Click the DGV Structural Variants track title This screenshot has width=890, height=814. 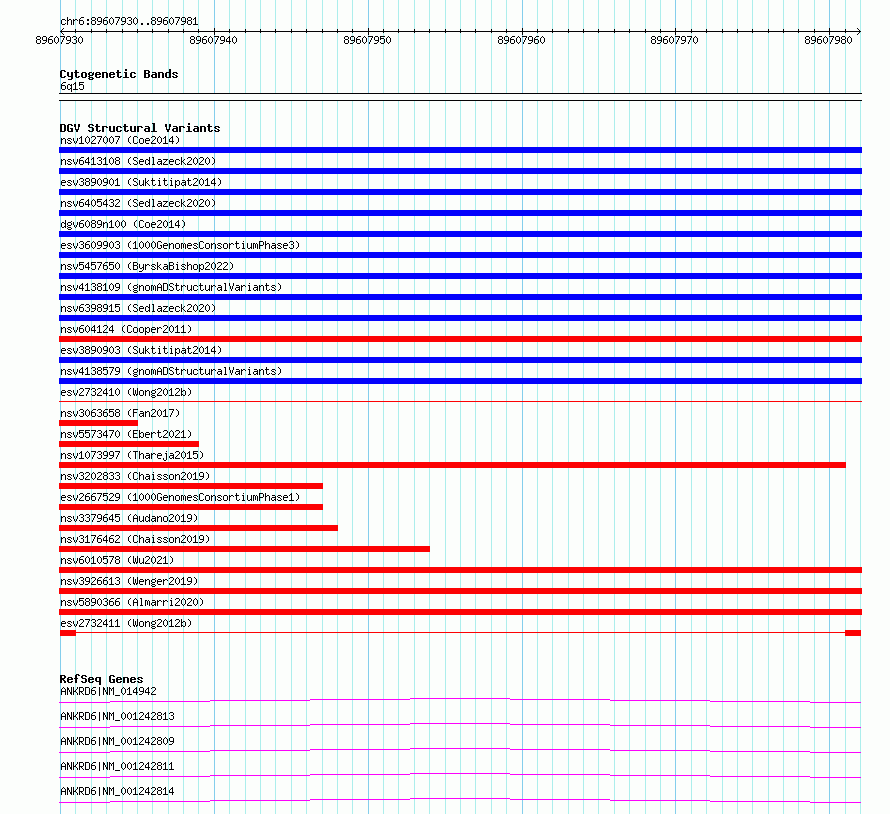click(140, 128)
